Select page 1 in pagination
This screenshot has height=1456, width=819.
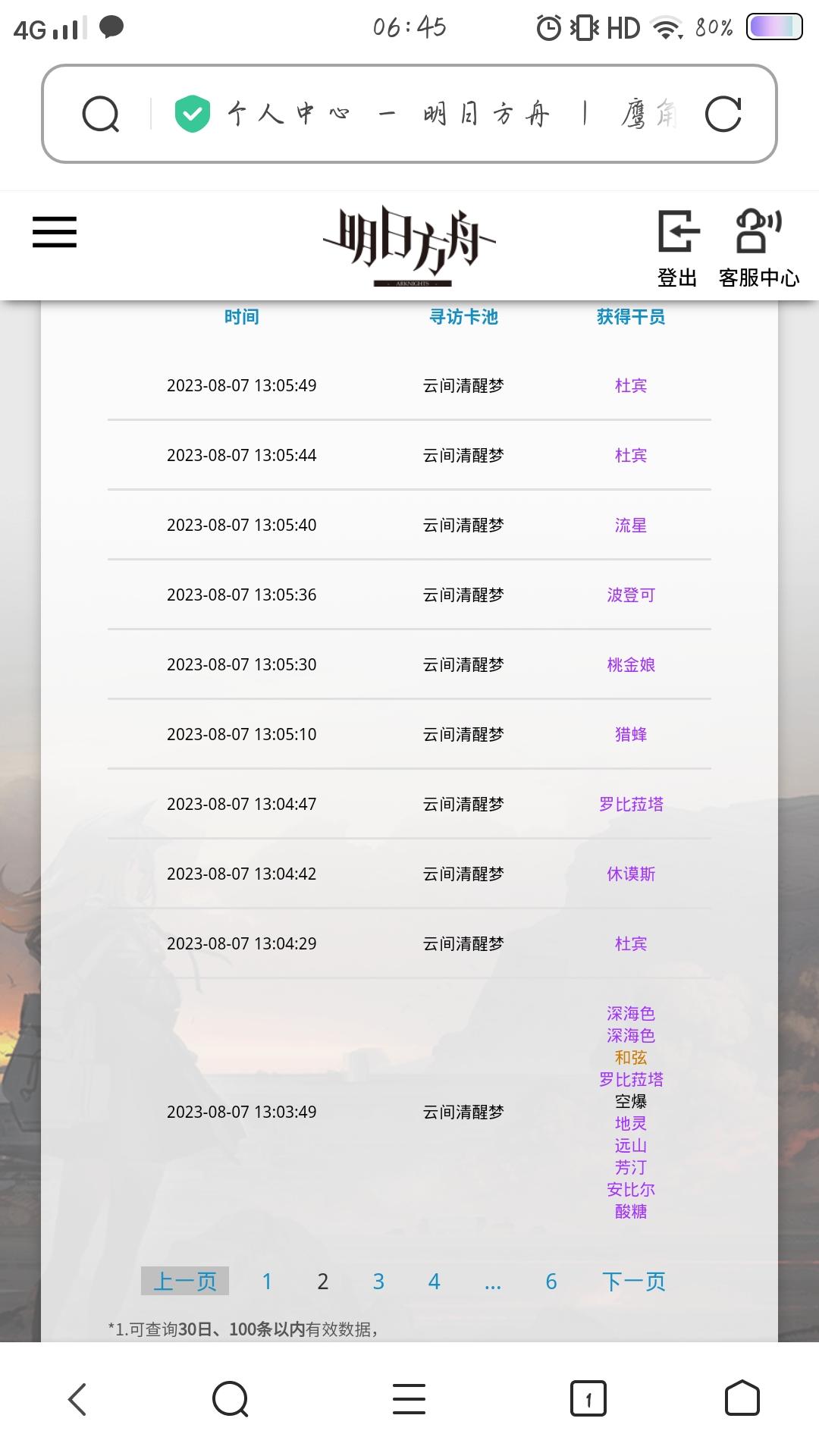(267, 1282)
